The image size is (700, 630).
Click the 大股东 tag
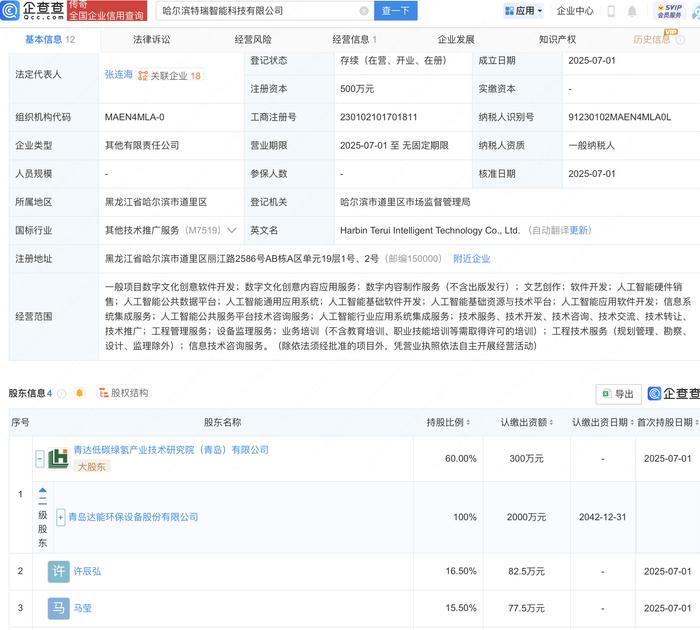pos(92,466)
